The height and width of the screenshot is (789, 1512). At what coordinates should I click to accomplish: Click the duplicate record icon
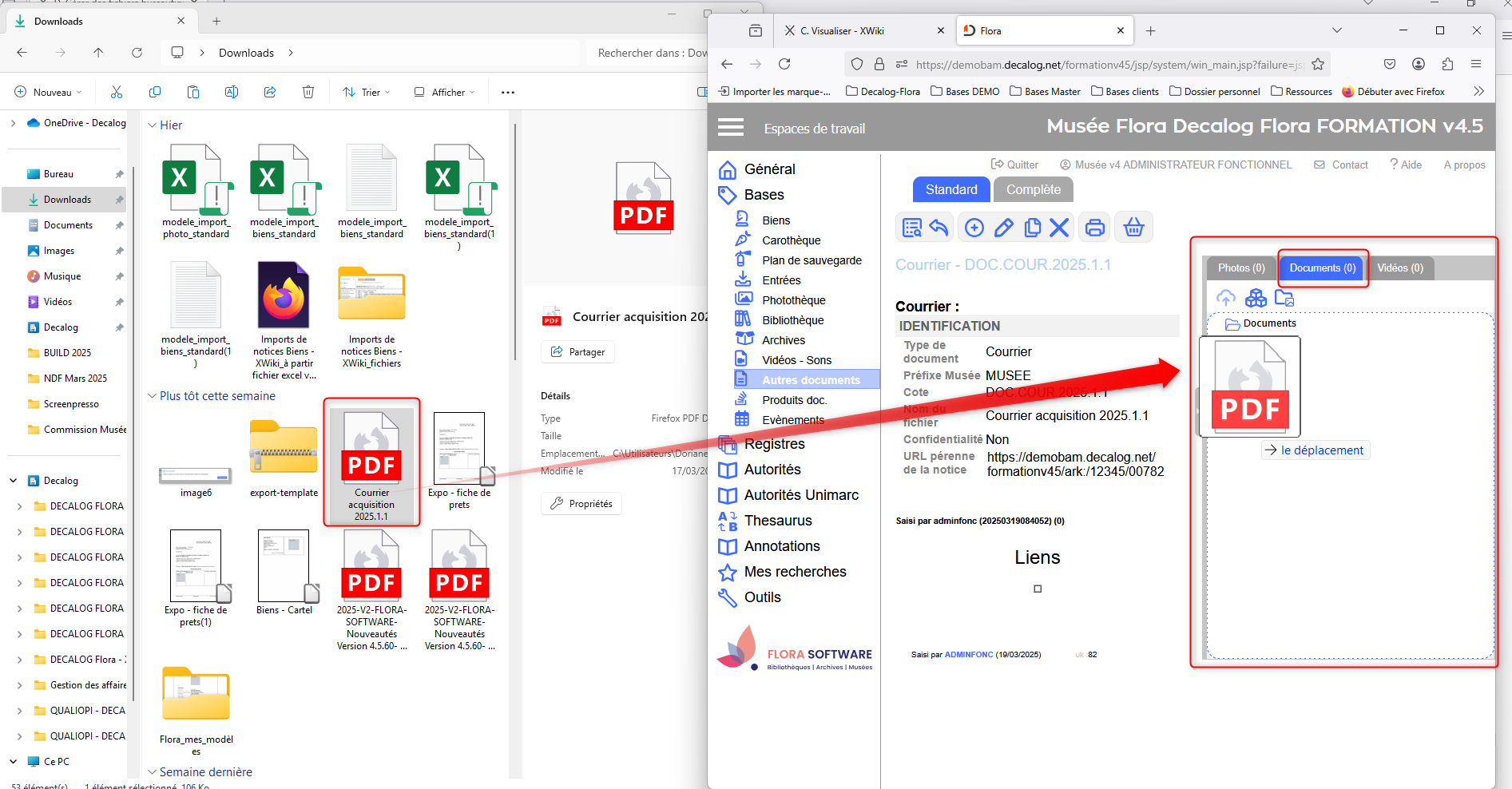[x=1032, y=228]
